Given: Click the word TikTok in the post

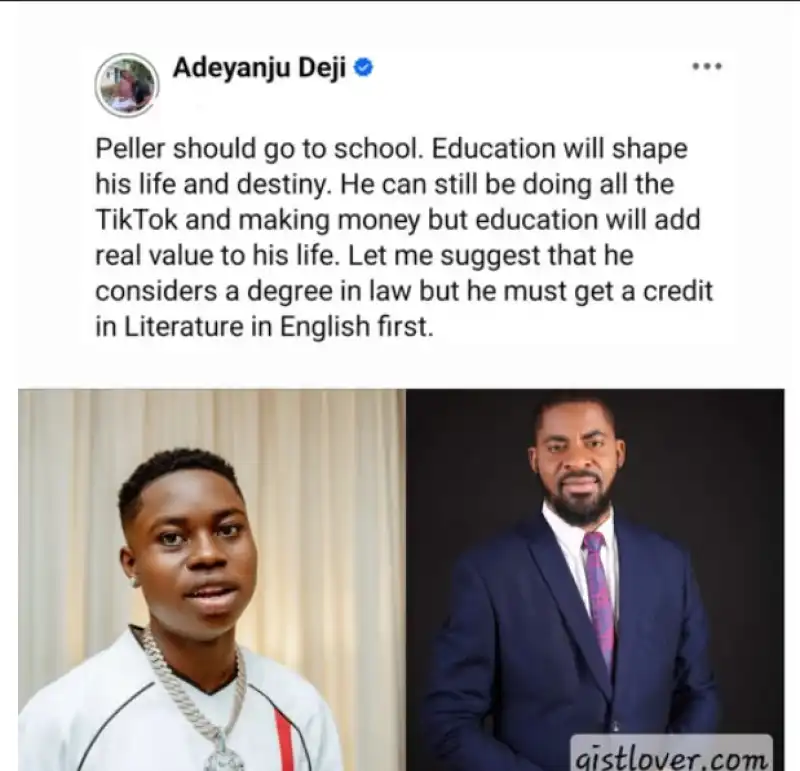Looking at the screenshot, I should point(137,220).
